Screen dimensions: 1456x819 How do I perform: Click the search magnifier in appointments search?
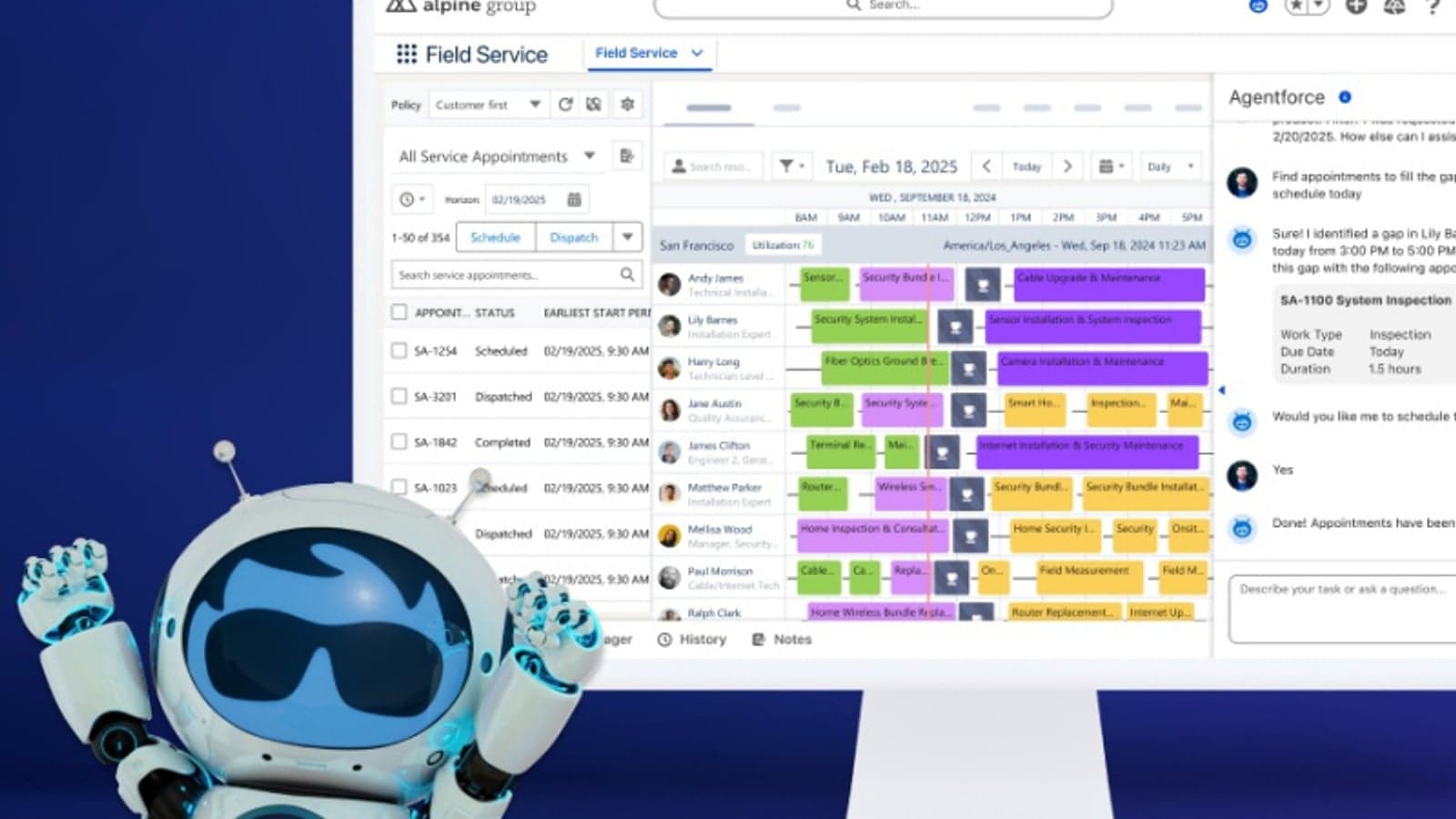[627, 274]
